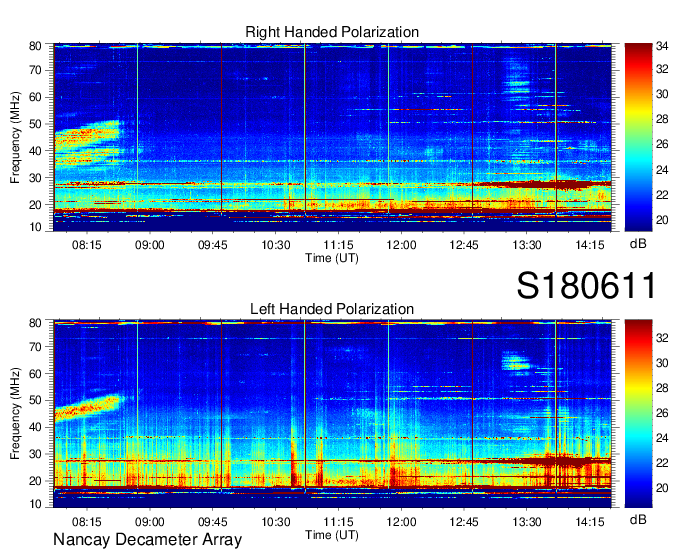
Task: Click the 60 MHz tick on the right-handed plot
Action: coord(35,97)
